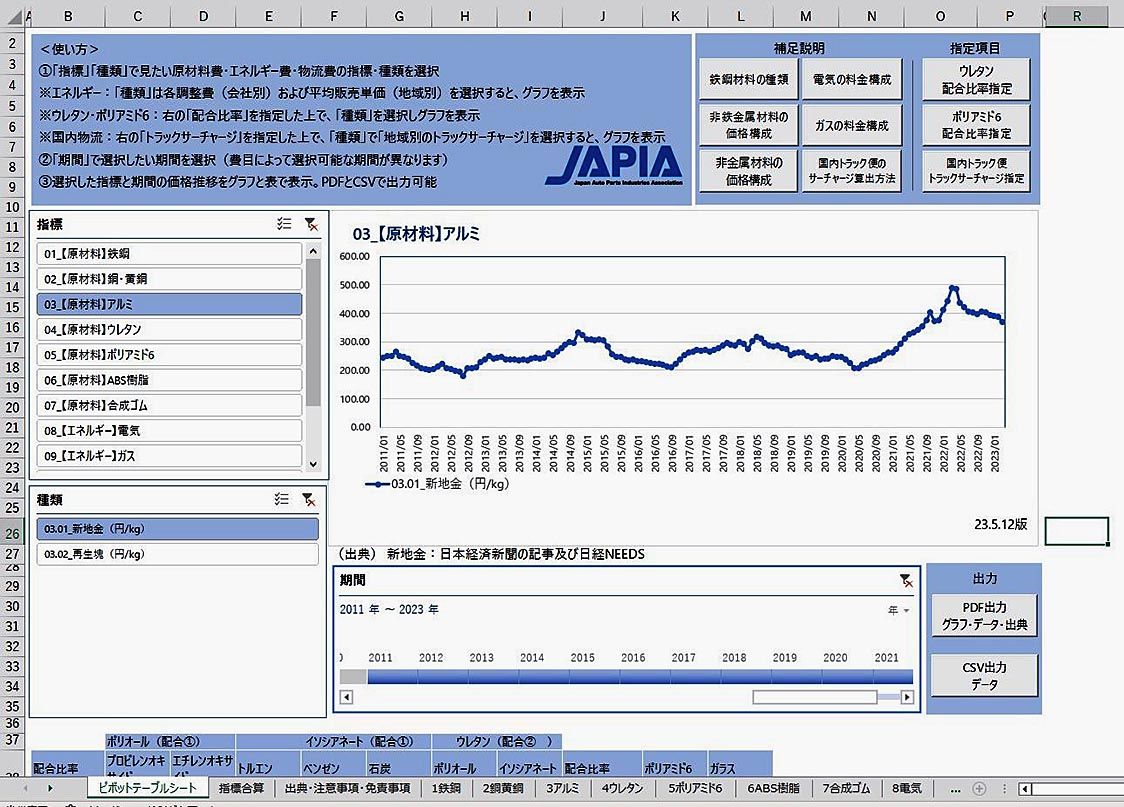The width and height of the screenshot is (1124, 807).
Task: Click the 2015 segment on the timeline
Action: (582, 677)
